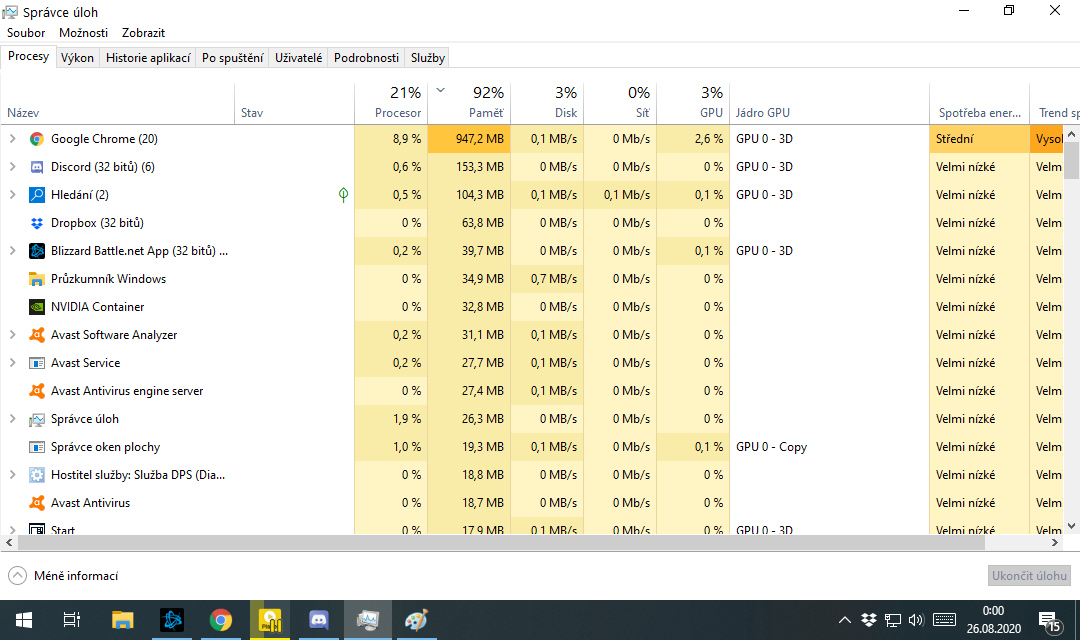Expand the Blizzard Battle.net App group
Image resolution: width=1080 pixels, height=640 pixels.
12,251
